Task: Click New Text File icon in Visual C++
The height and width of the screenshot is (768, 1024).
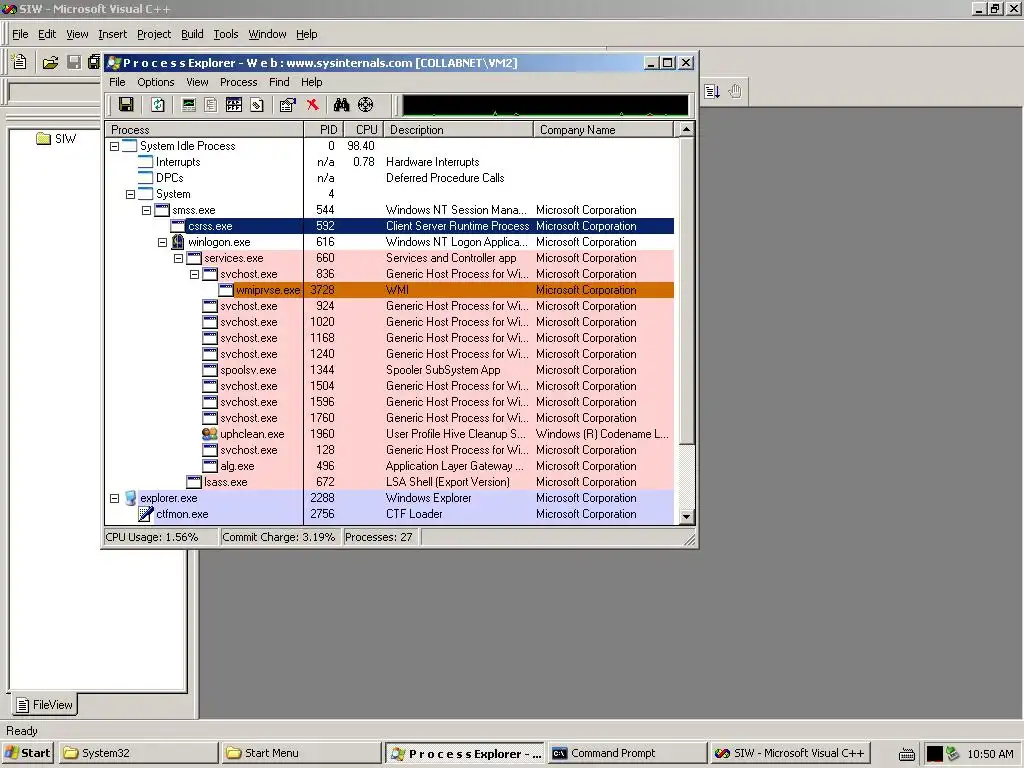Action: pos(20,62)
